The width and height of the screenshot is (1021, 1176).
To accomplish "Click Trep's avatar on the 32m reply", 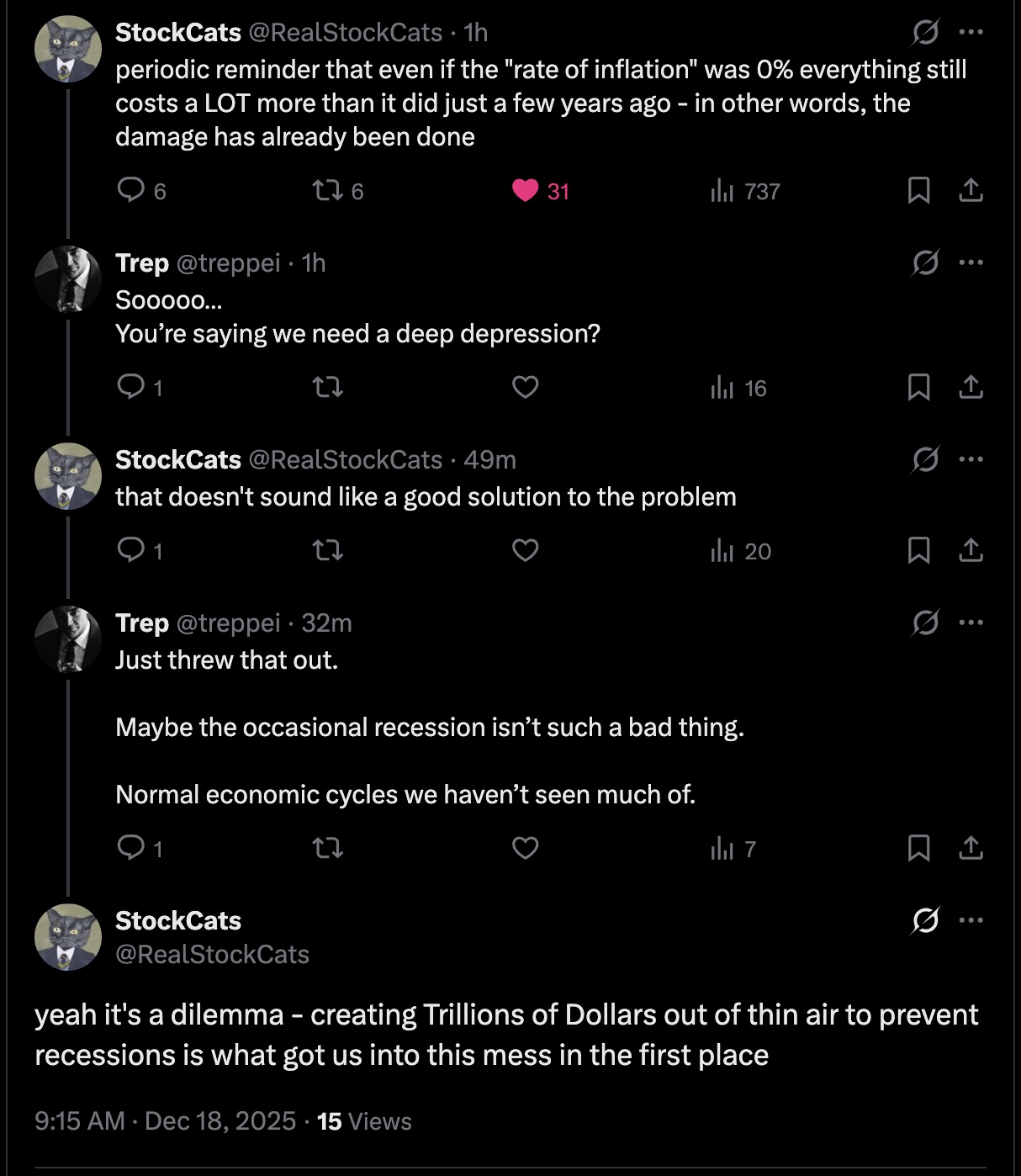I will tap(68, 639).
